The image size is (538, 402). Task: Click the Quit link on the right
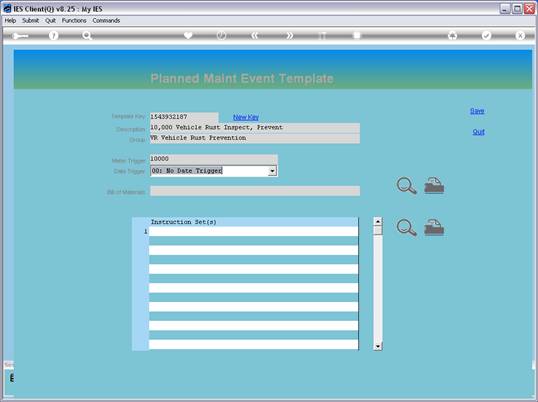point(478,132)
